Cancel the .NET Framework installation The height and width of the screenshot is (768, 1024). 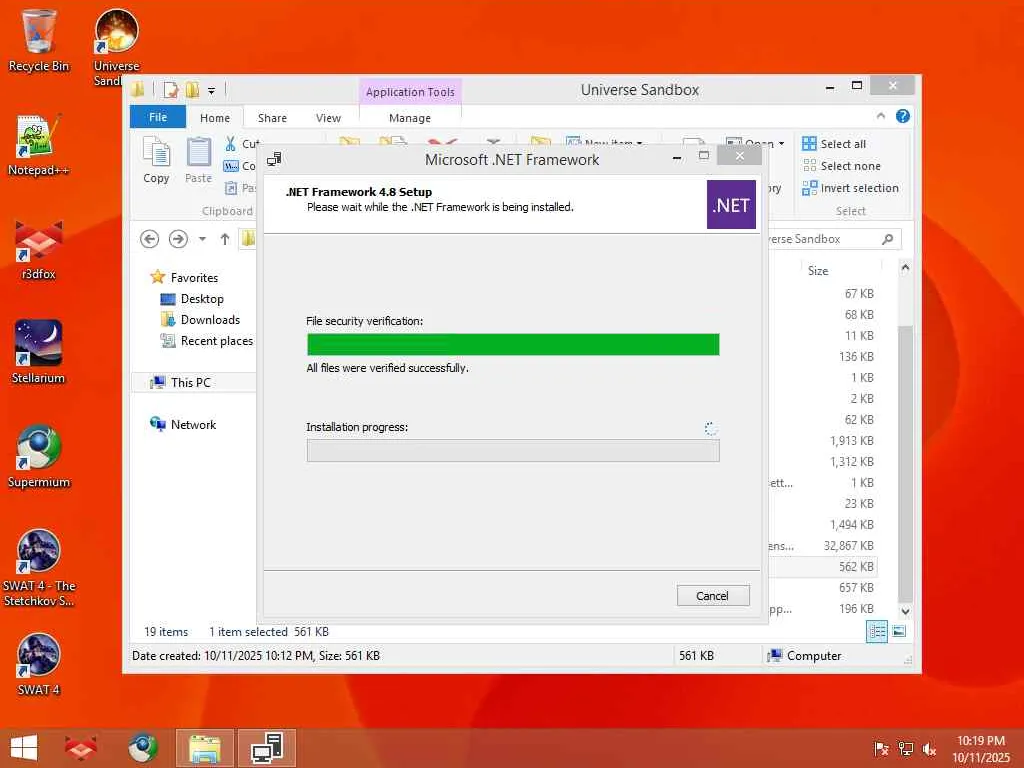click(x=712, y=596)
